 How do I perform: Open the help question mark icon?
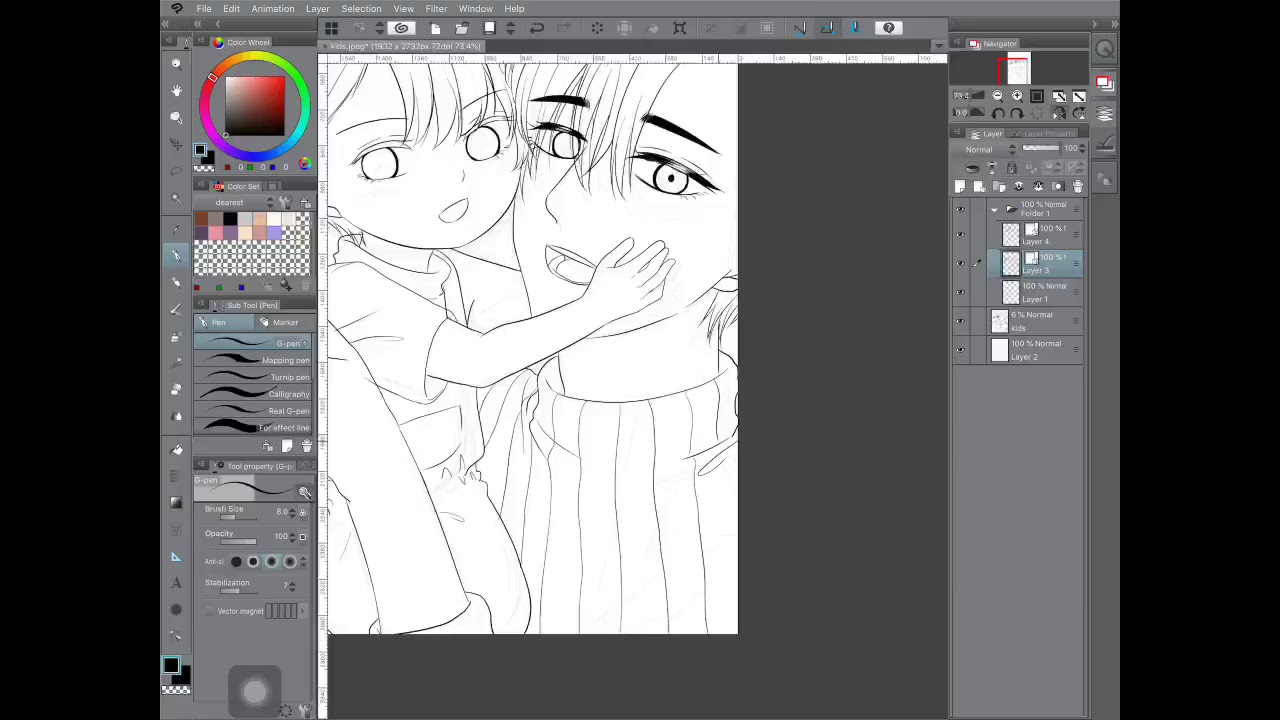point(889,28)
